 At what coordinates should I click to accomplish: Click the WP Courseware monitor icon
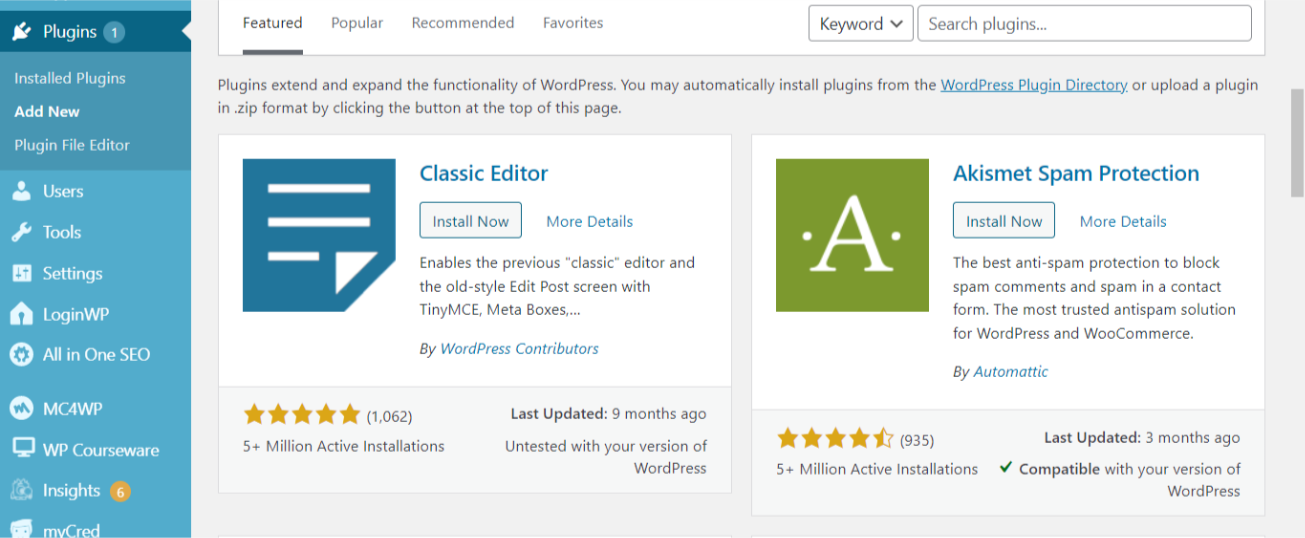pos(22,449)
